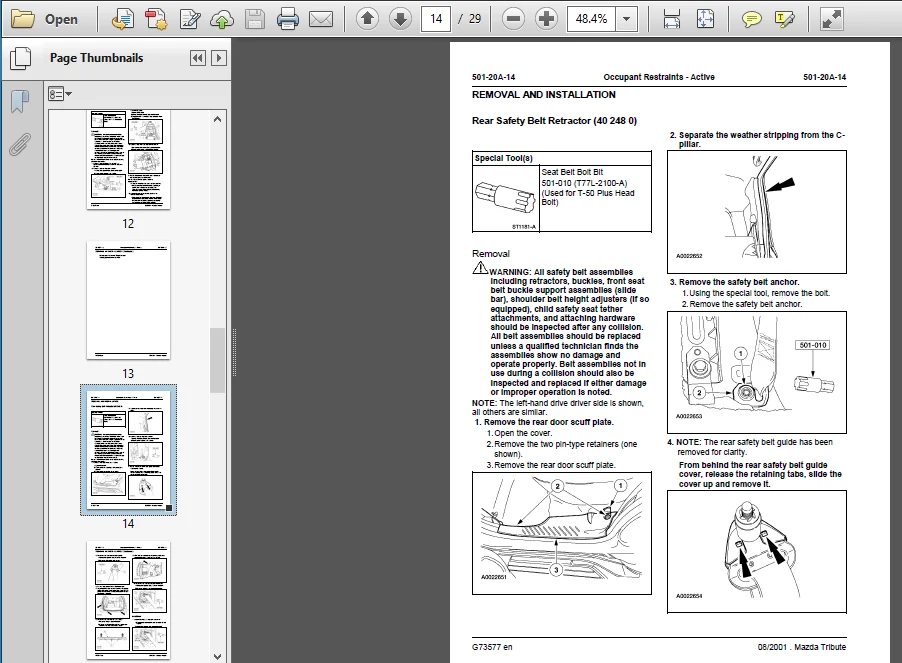Open the thumbnails options dropdown menu
Screen dimensions: 902x663
60,94
